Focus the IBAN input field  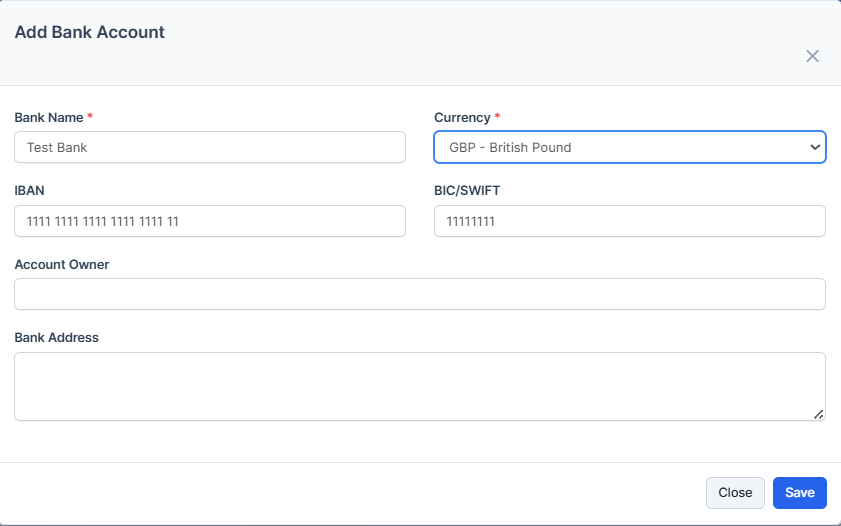210,221
